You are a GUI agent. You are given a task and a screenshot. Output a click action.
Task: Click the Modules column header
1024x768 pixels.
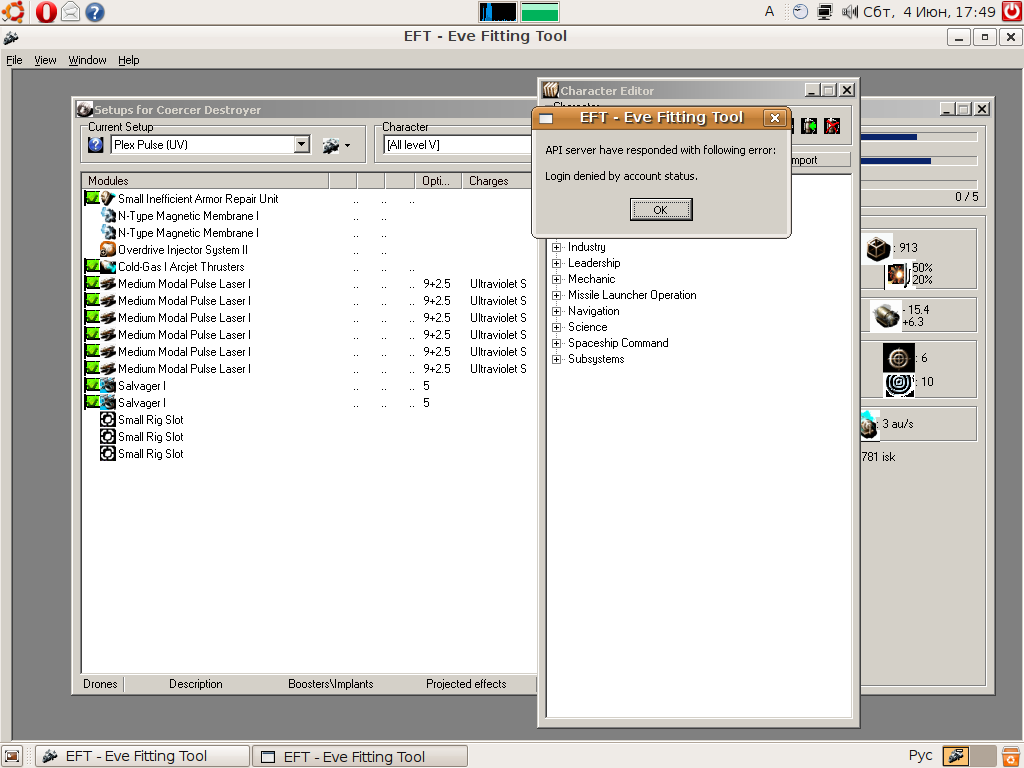tap(206, 181)
